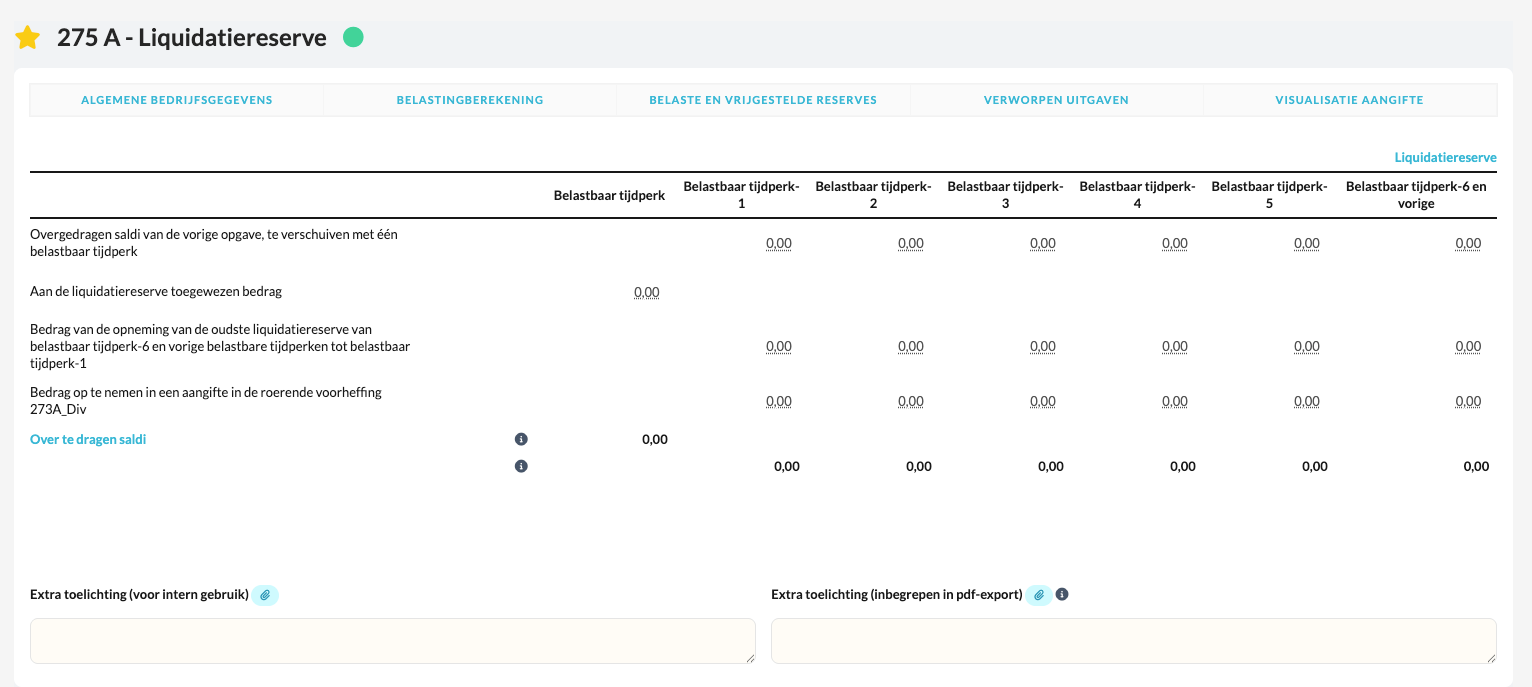Viewport: 1532px width, 687px height.
Task: Edit 273A_Div roerende voorheffing value for tijdperk-1
Action: pyautogui.click(x=779, y=401)
